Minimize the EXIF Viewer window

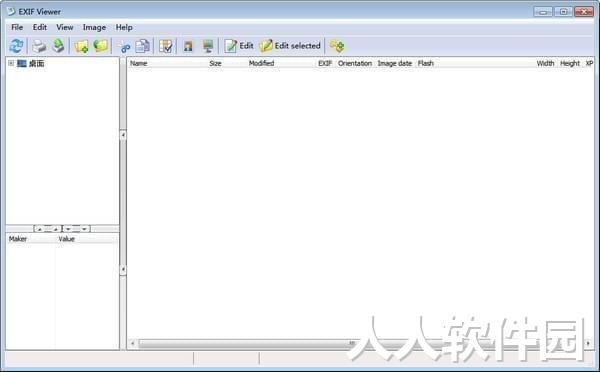pos(543,12)
